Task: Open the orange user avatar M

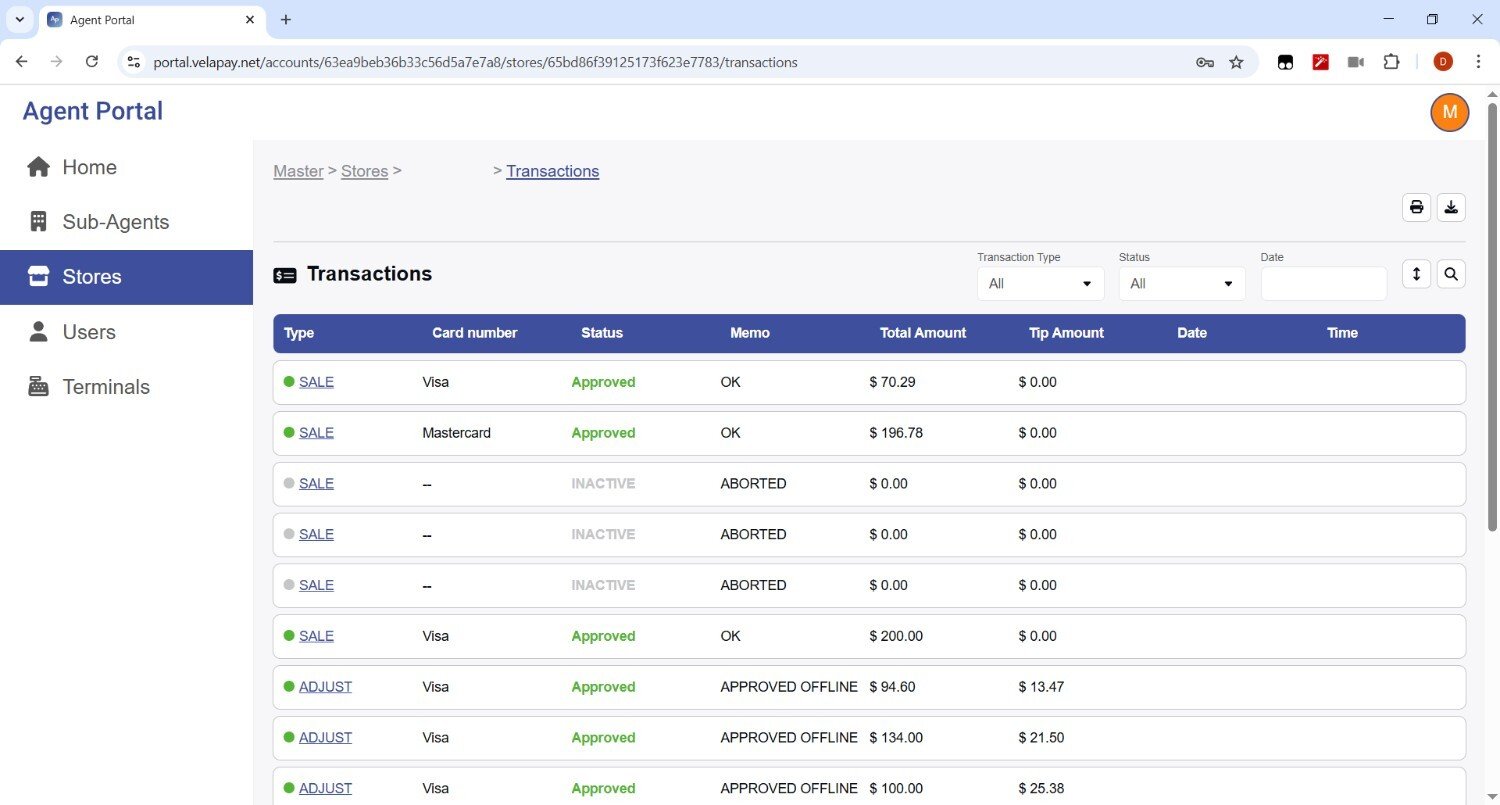Action: tap(1449, 112)
